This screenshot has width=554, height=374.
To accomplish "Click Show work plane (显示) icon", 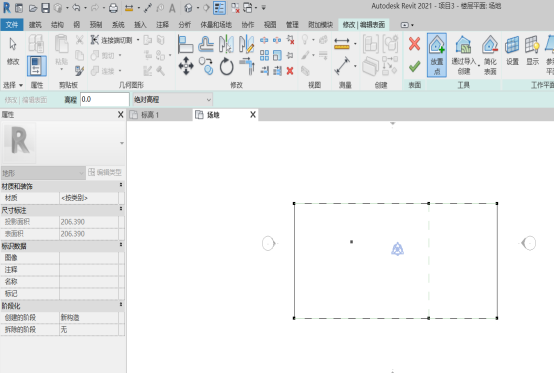I will pos(532,51).
